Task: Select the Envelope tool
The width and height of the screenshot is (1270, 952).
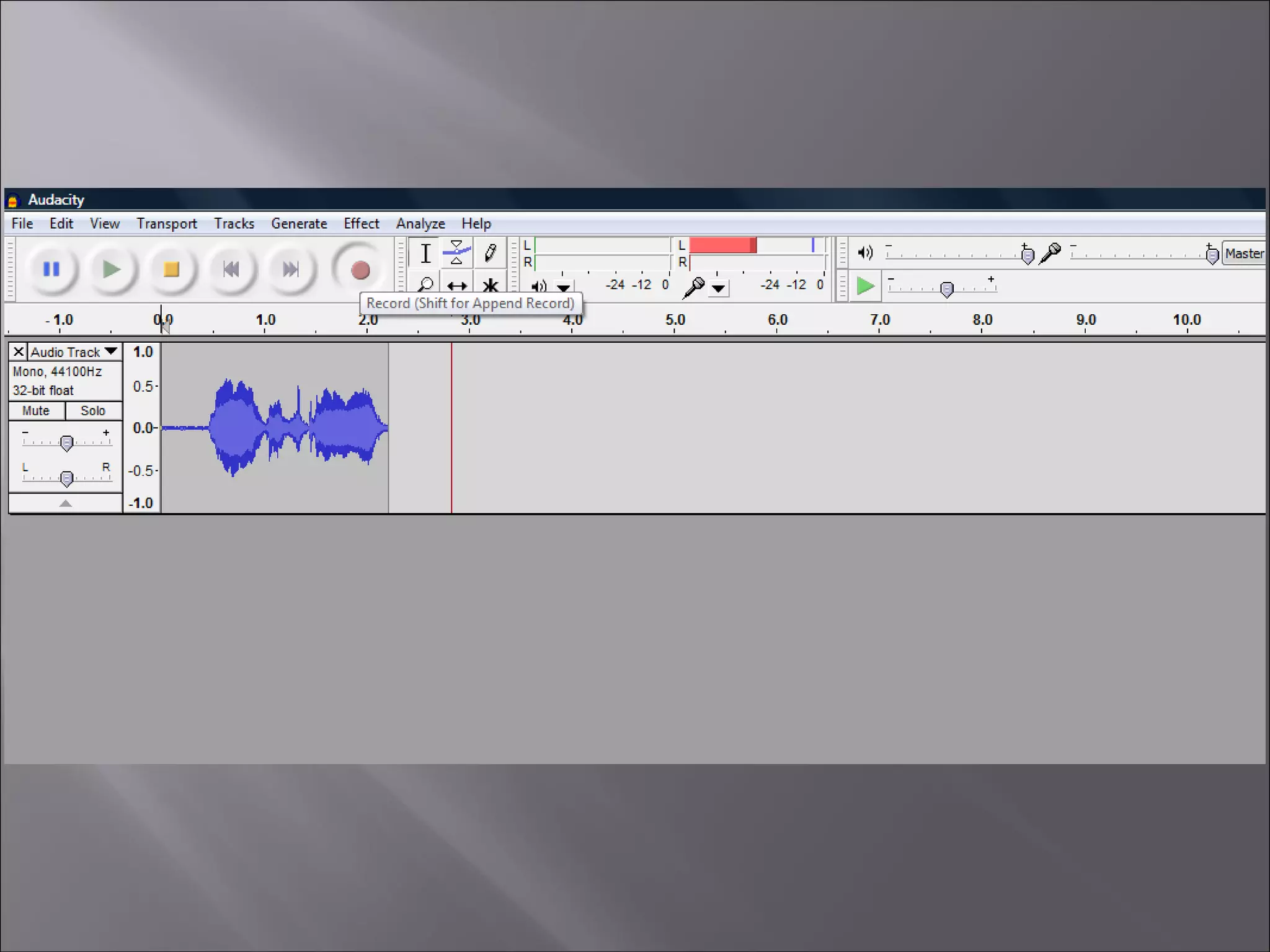Action: coord(457,253)
